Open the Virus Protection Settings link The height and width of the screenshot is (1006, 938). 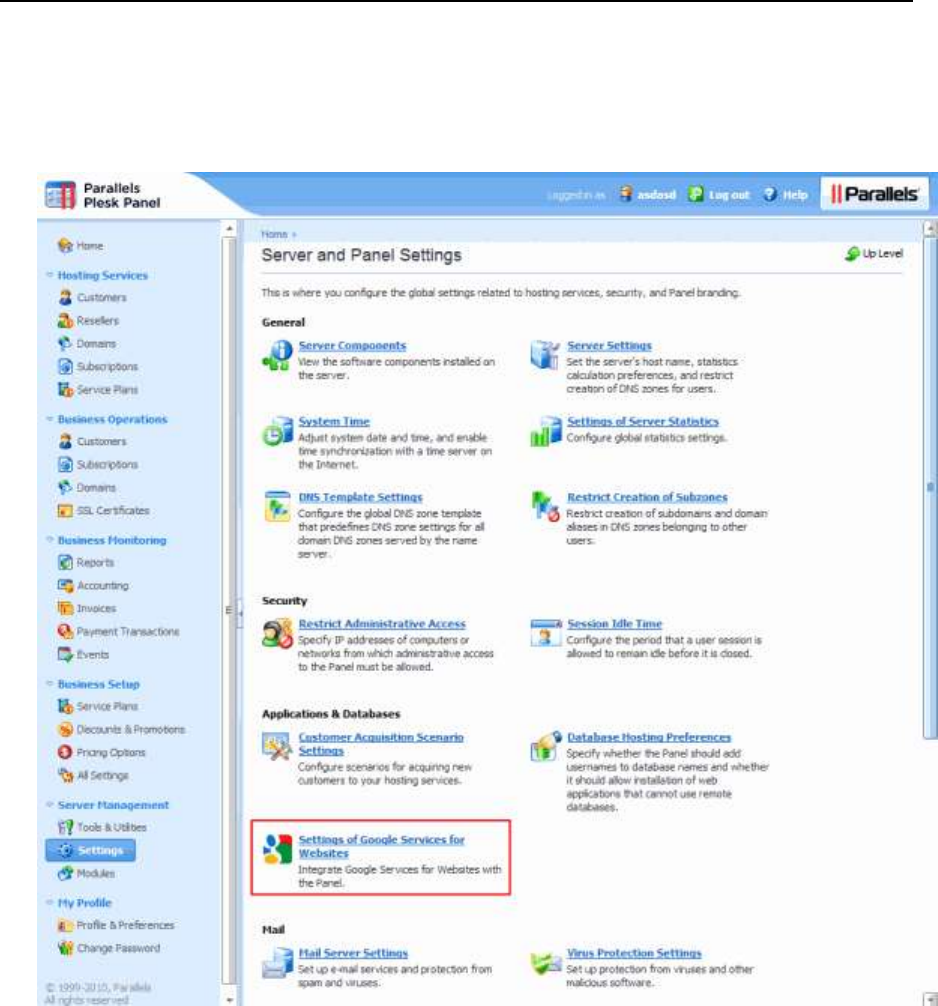click(x=635, y=953)
